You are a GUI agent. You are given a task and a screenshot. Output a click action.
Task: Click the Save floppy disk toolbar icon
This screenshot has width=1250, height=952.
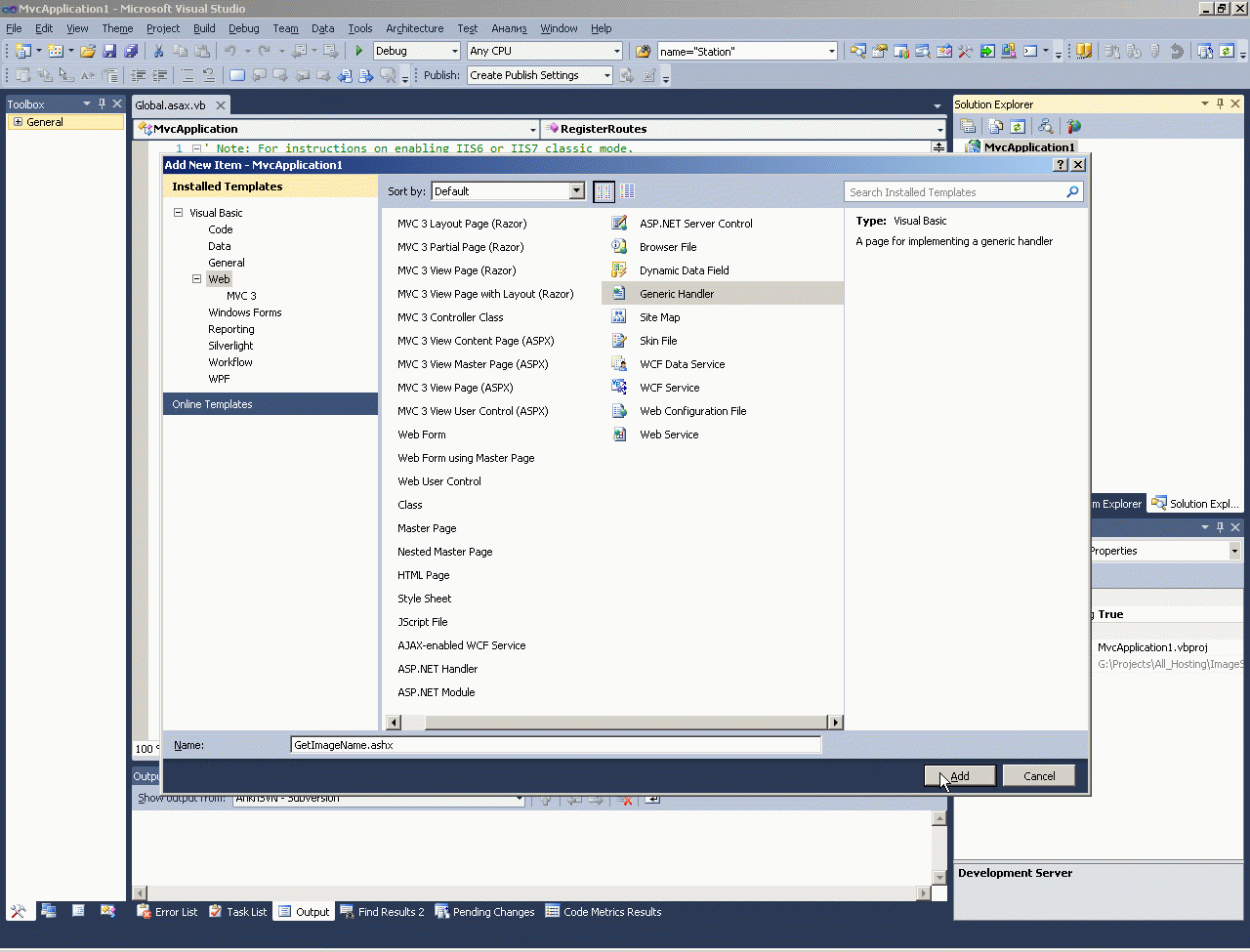(109, 51)
